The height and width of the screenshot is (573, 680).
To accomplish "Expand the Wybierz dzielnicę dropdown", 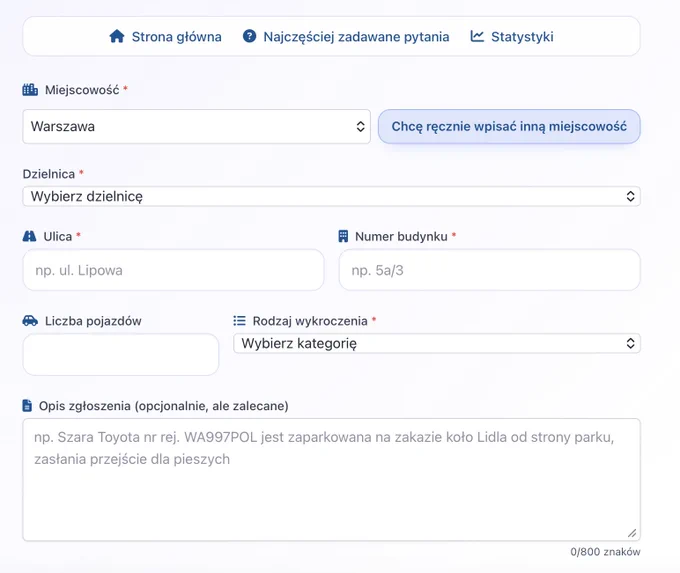I will (x=331, y=196).
